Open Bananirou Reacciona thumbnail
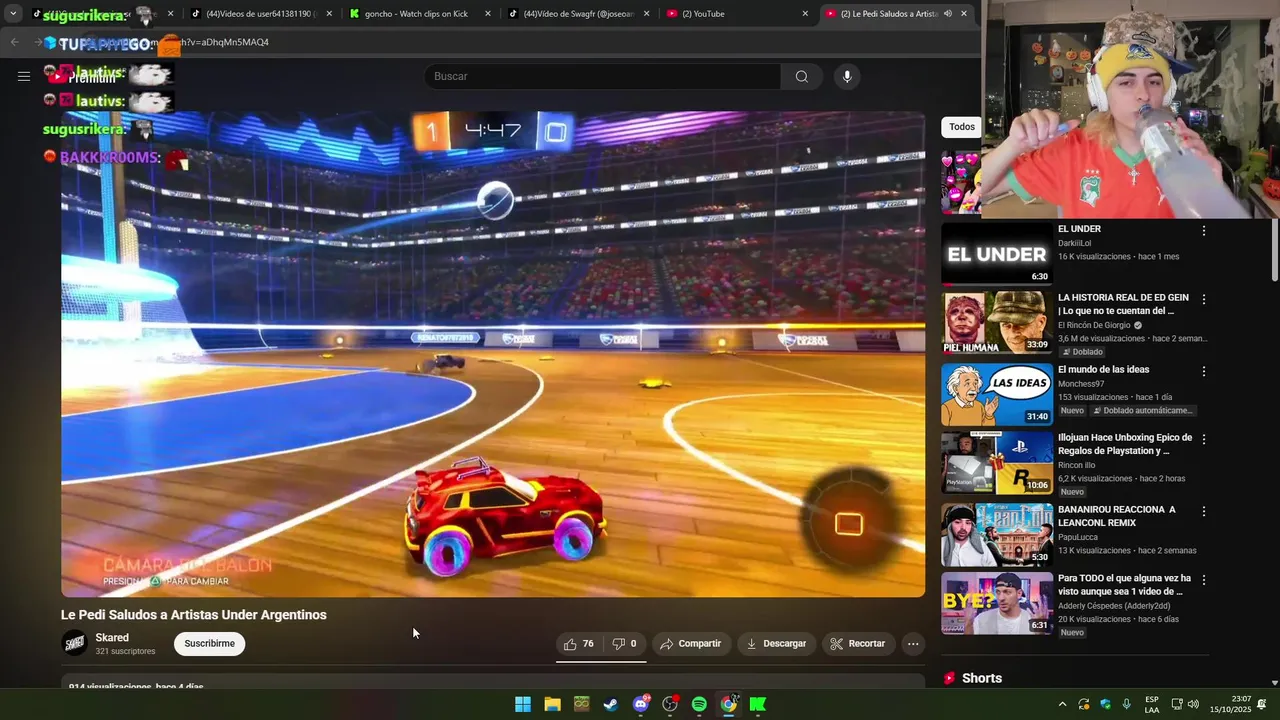Viewport: 1280px width, 720px height. click(x=997, y=535)
